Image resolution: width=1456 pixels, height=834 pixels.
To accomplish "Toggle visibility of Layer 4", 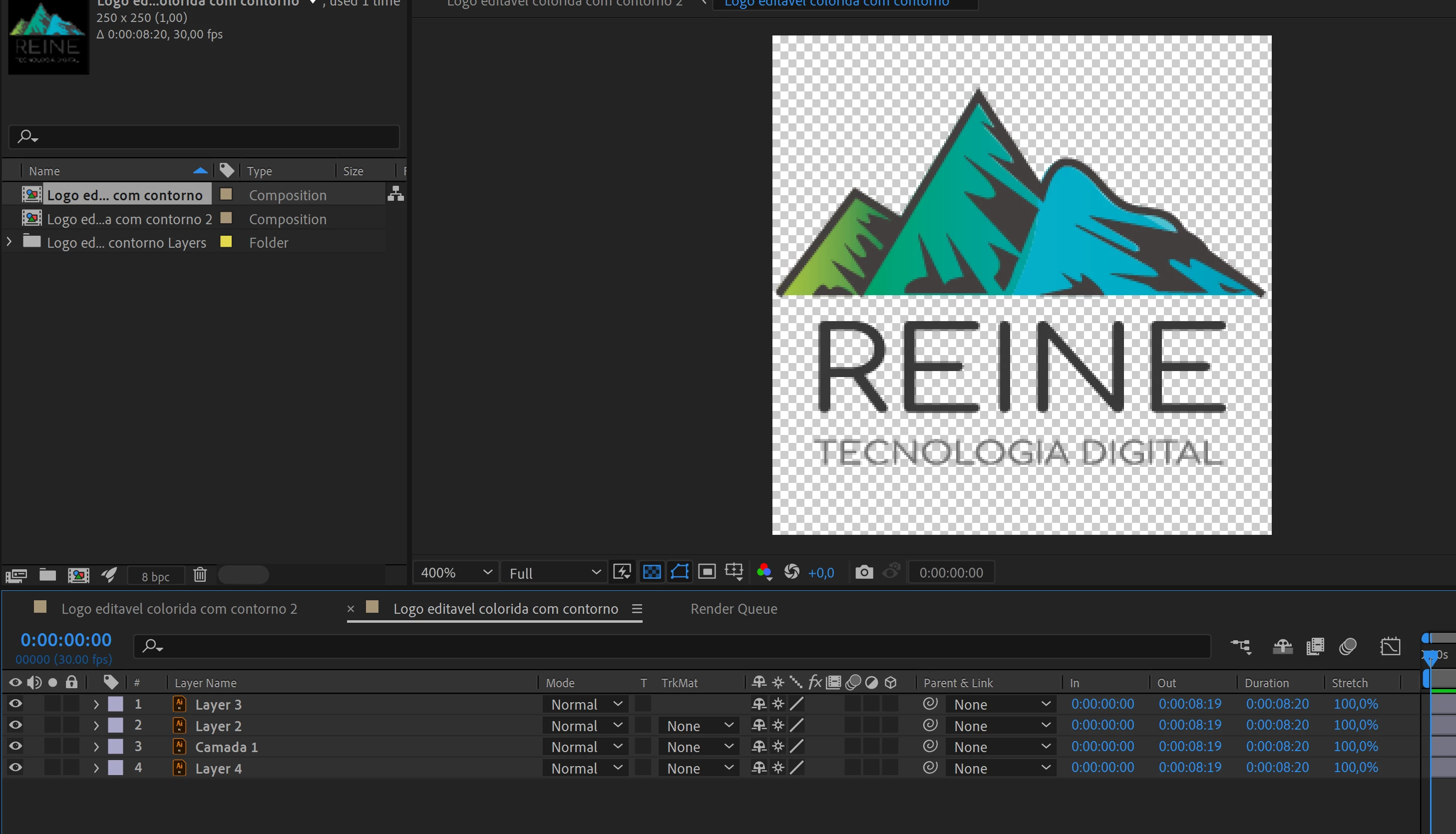I will [x=15, y=768].
